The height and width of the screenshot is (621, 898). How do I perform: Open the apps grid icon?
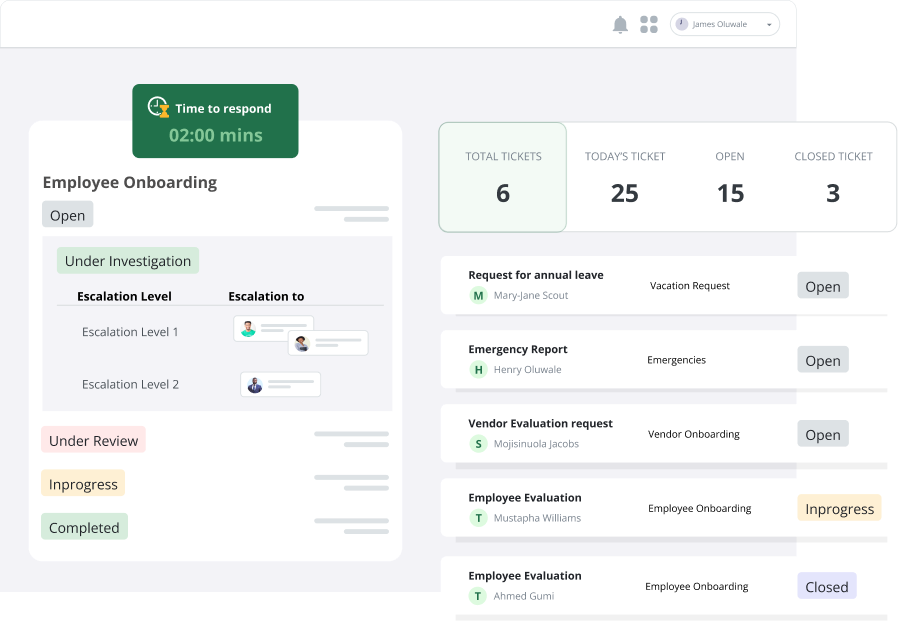coord(649,25)
